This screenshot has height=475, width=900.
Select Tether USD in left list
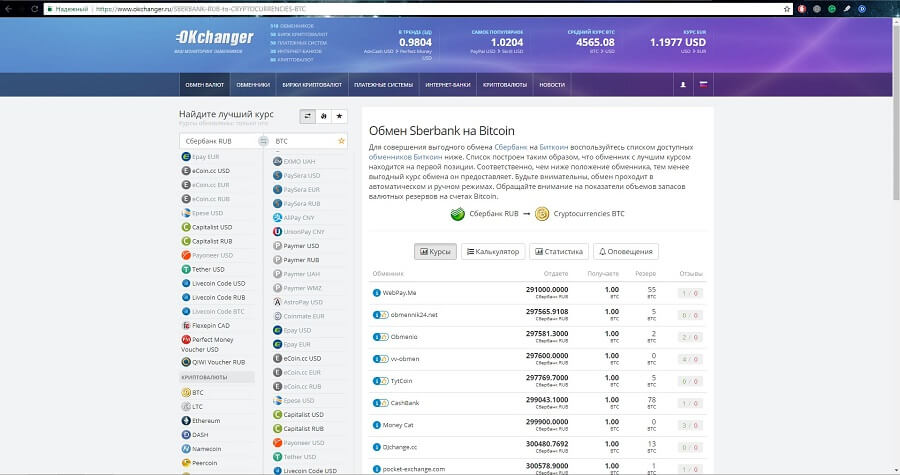click(203, 269)
